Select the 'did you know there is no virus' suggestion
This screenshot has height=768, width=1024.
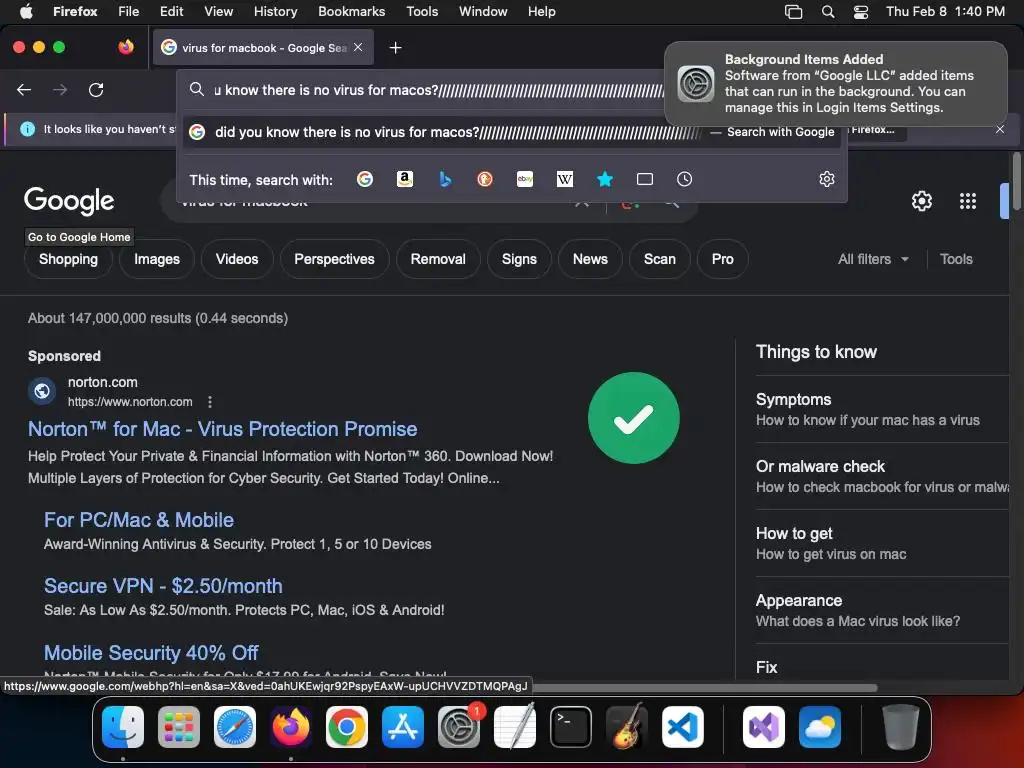click(512, 132)
